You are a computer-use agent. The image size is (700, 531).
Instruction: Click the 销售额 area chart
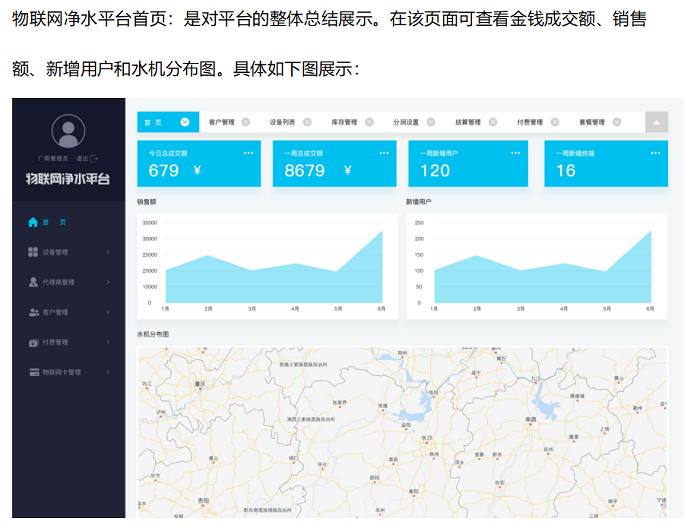(x=267, y=266)
